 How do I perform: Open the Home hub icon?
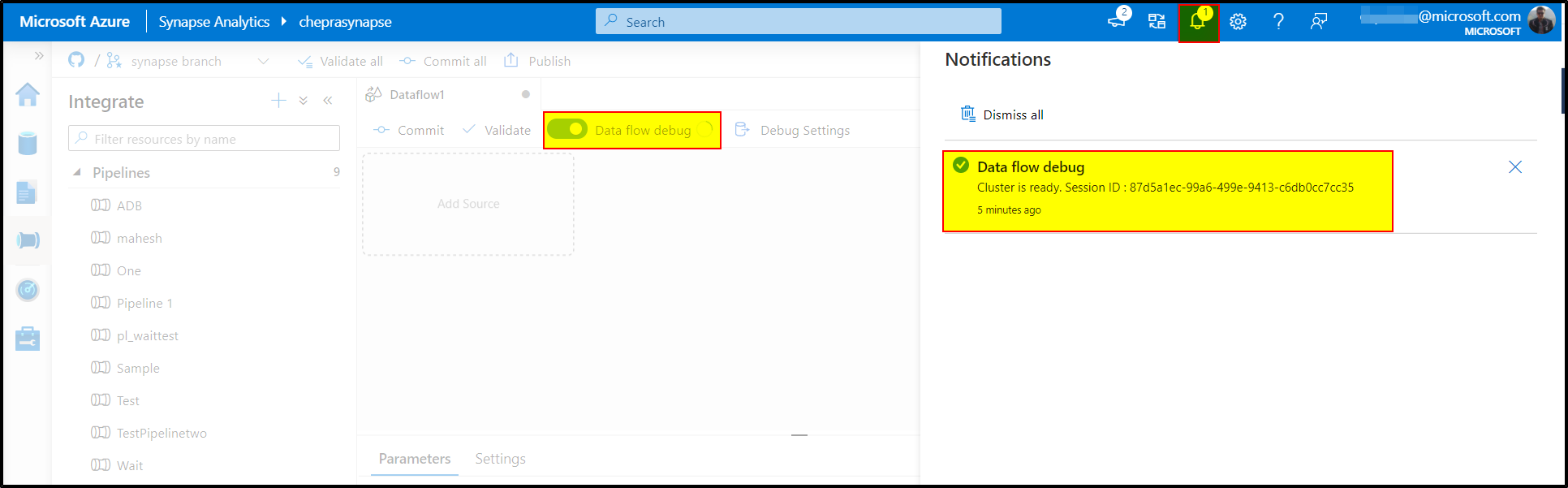click(28, 95)
